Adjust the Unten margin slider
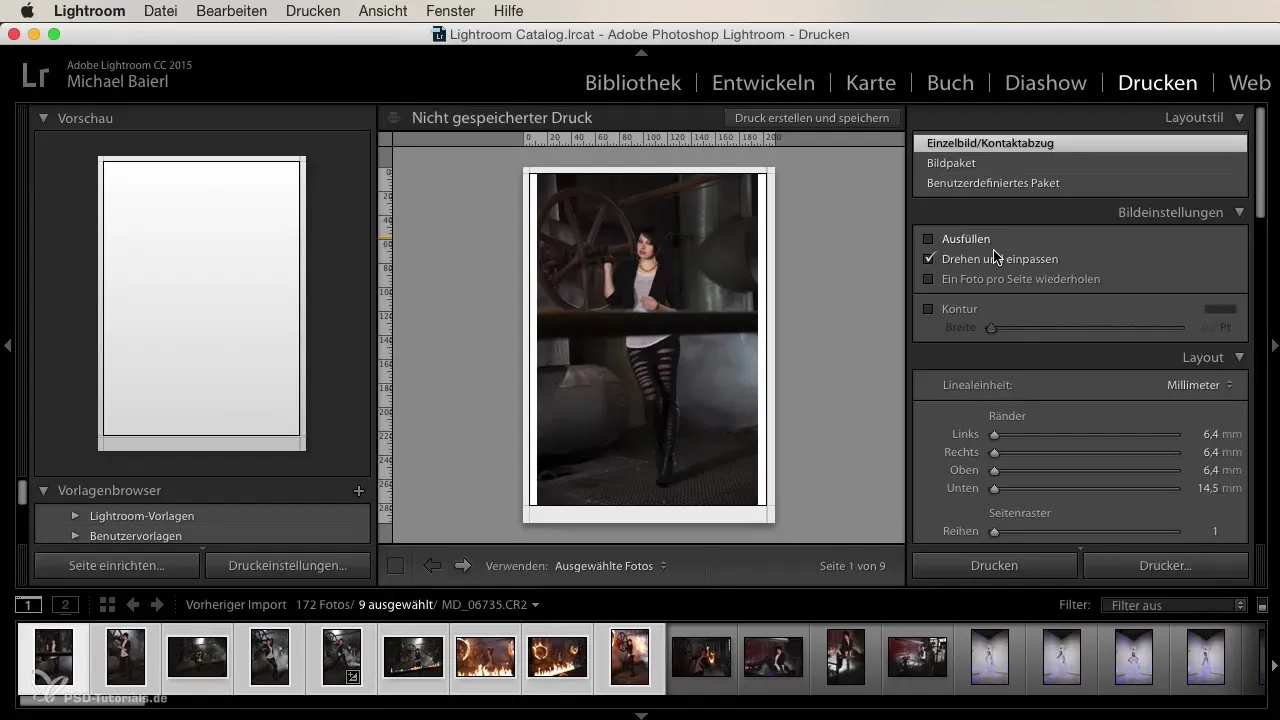The height and width of the screenshot is (720, 1280). (994, 489)
